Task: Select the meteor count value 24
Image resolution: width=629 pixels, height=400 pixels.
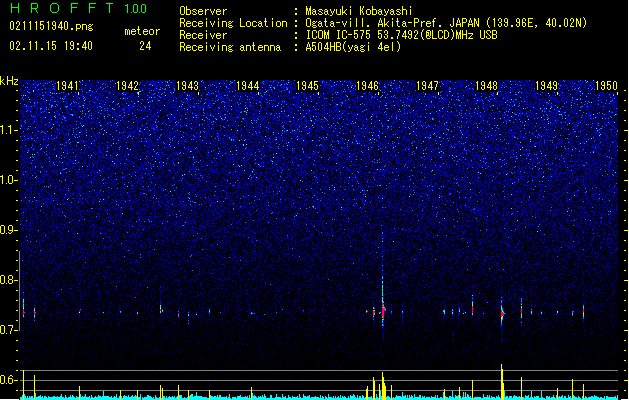Action: (x=145, y=46)
